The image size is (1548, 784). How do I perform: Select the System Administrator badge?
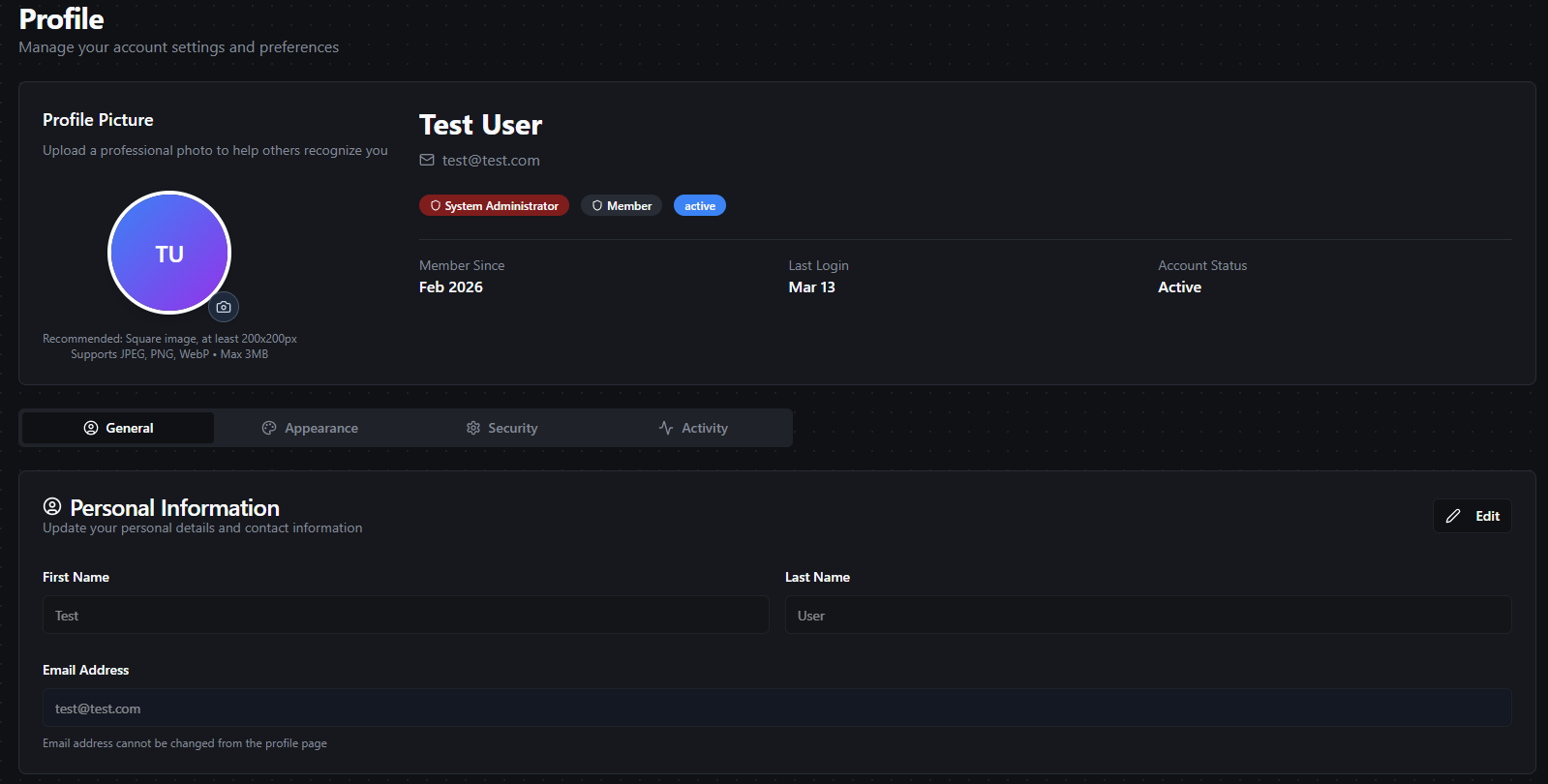494,206
